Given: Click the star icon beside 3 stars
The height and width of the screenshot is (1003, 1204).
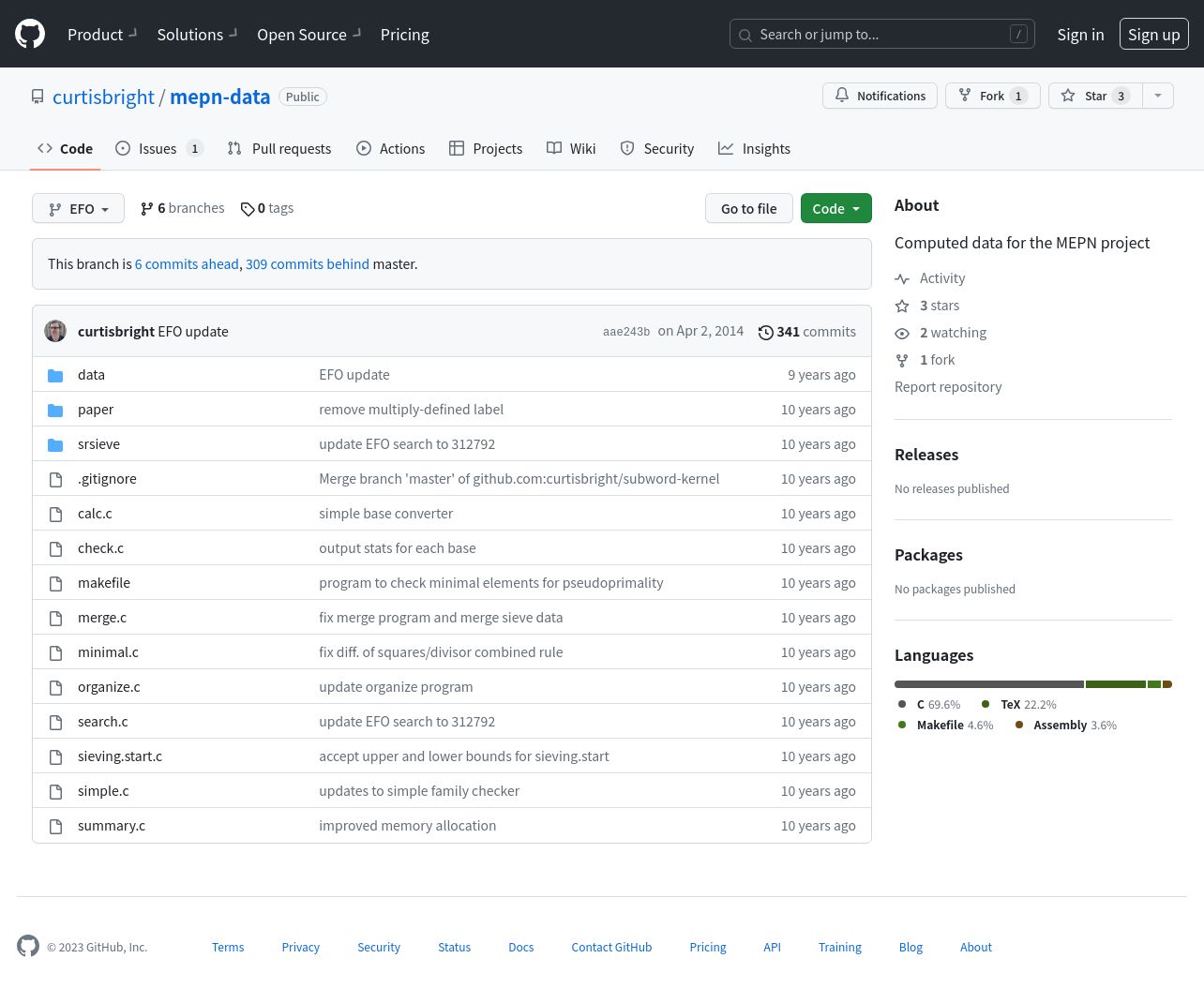Looking at the screenshot, I should coord(902,307).
